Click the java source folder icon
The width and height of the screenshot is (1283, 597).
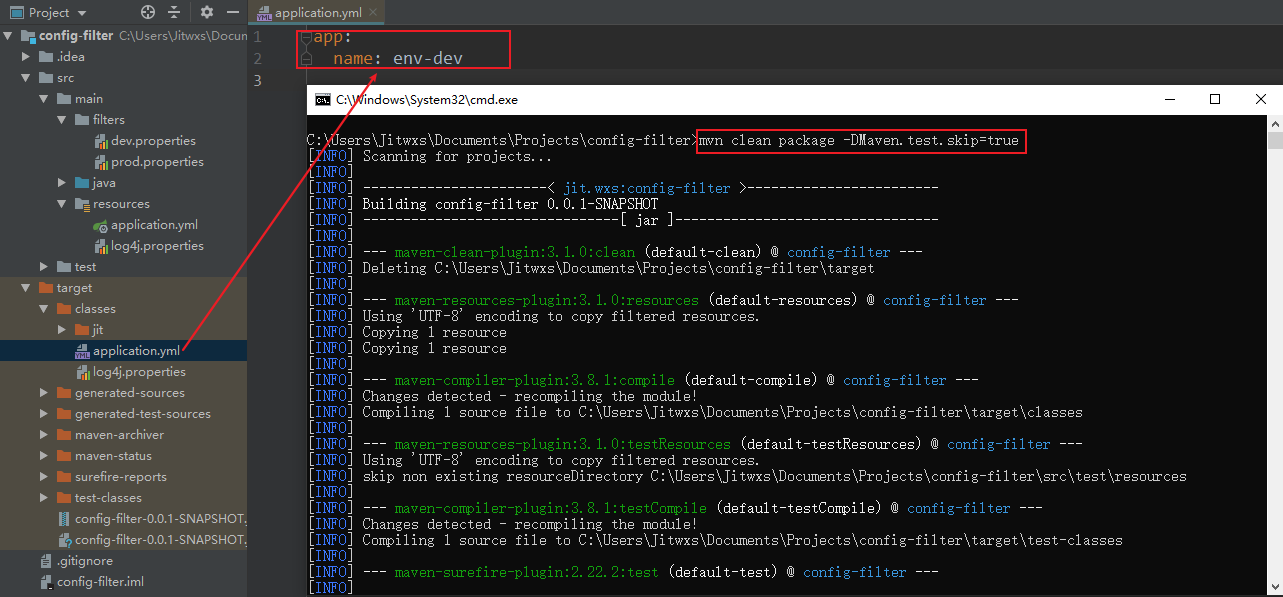[x=82, y=183]
